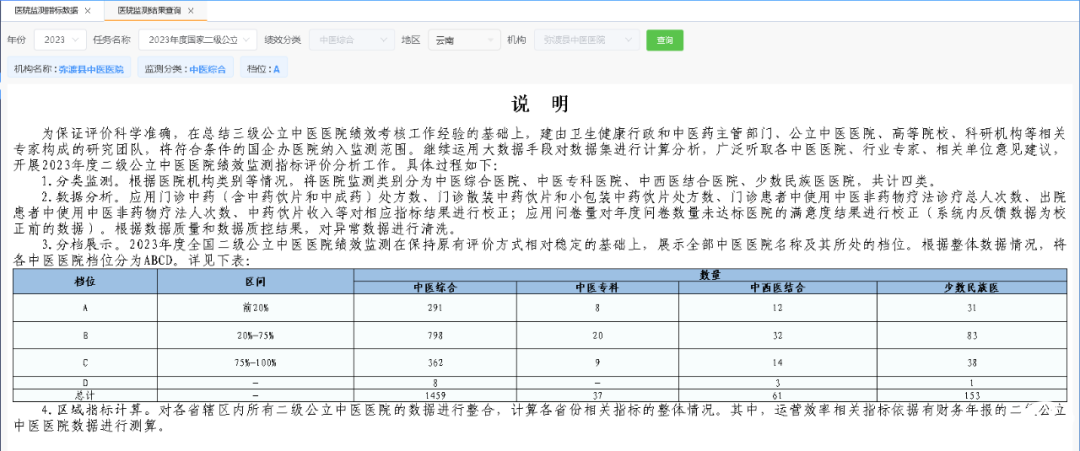The height and width of the screenshot is (451, 1080).
Task: Click the value 32 in 中西医结合 column
Action: point(778,335)
